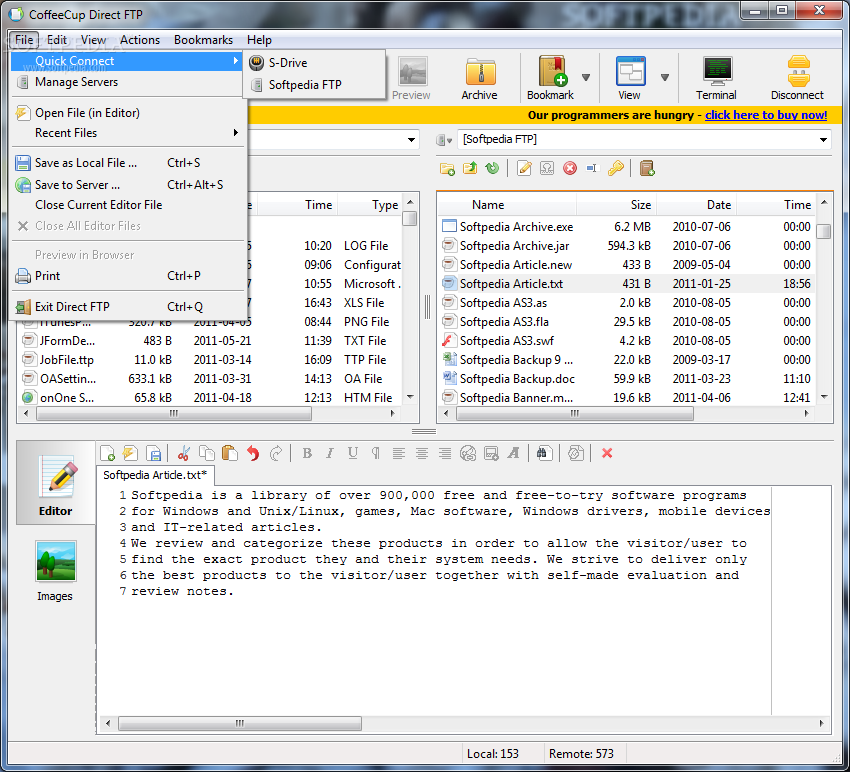
Task: Open the [Softpedia FTP] path dropdown
Action: pos(823,140)
